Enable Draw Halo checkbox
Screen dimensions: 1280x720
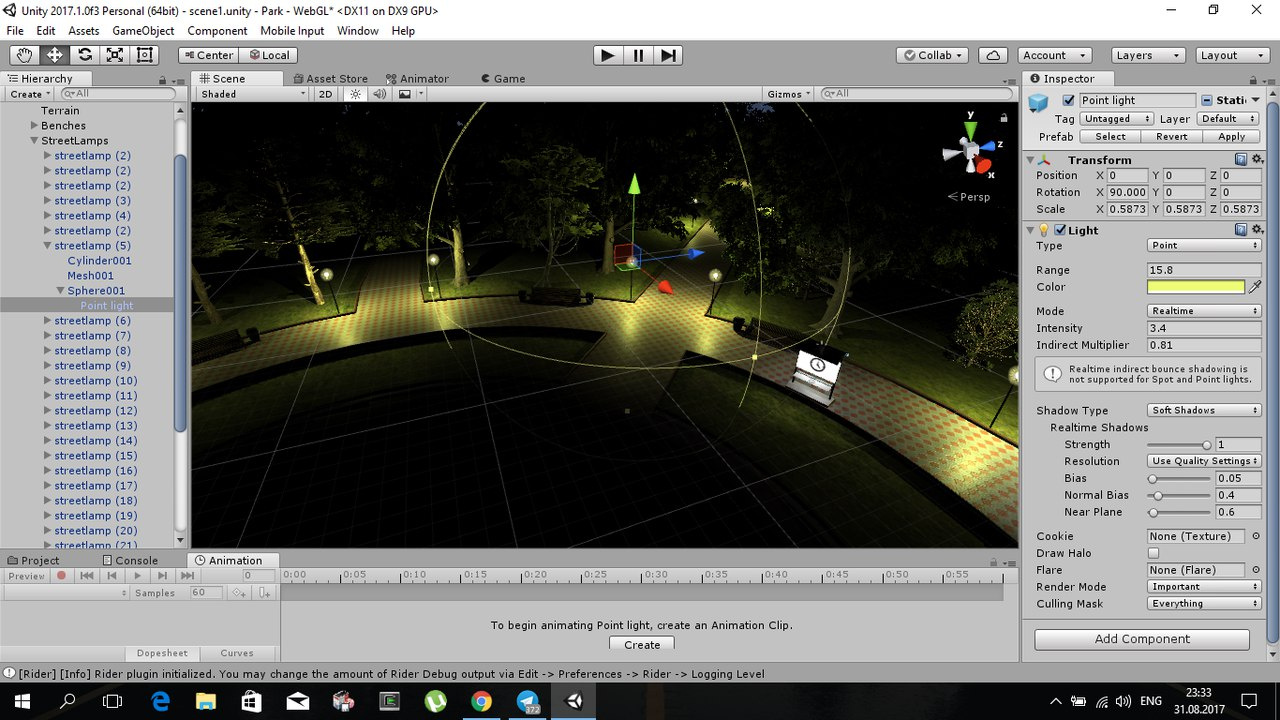[x=1153, y=553]
